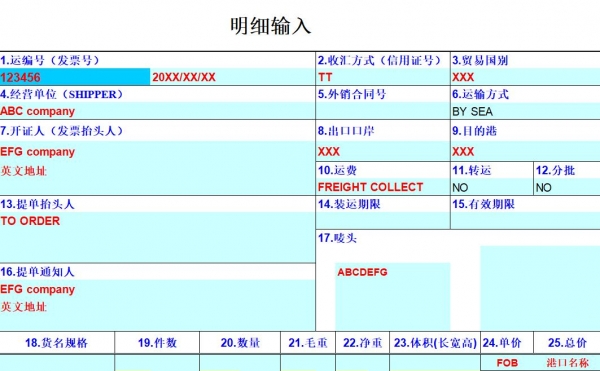The image size is (600, 371).
Task: Click the 明细输入 title
Action: [270, 26]
